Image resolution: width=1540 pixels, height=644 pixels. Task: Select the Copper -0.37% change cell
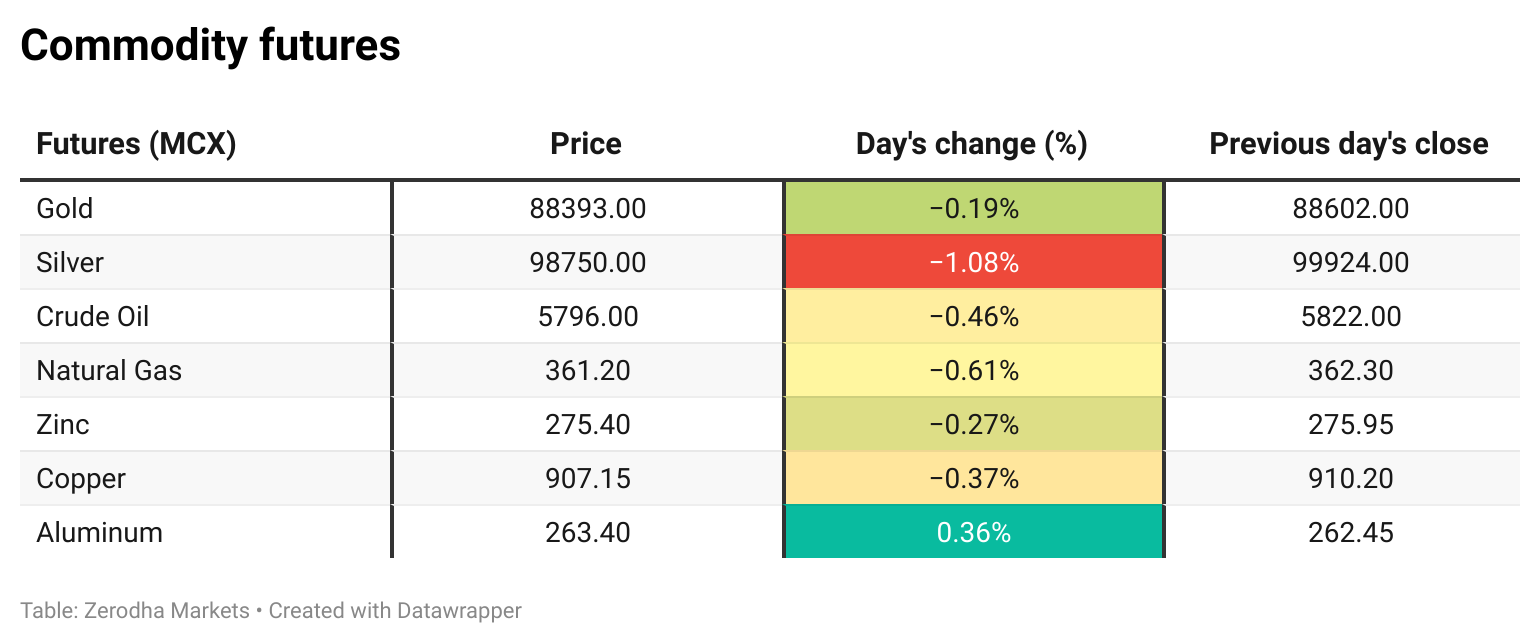click(973, 479)
